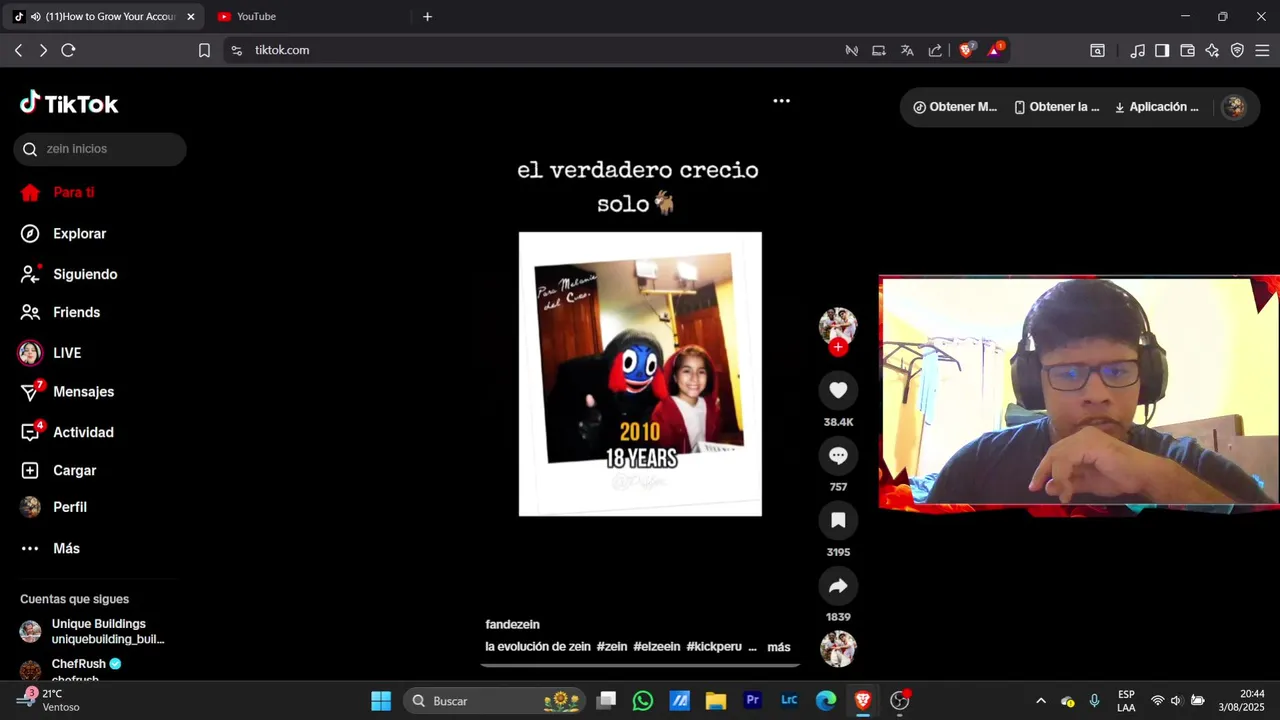This screenshot has height=720, width=1280.
Task: Open Brave main hamburger menu
Action: click(x=1262, y=50)
